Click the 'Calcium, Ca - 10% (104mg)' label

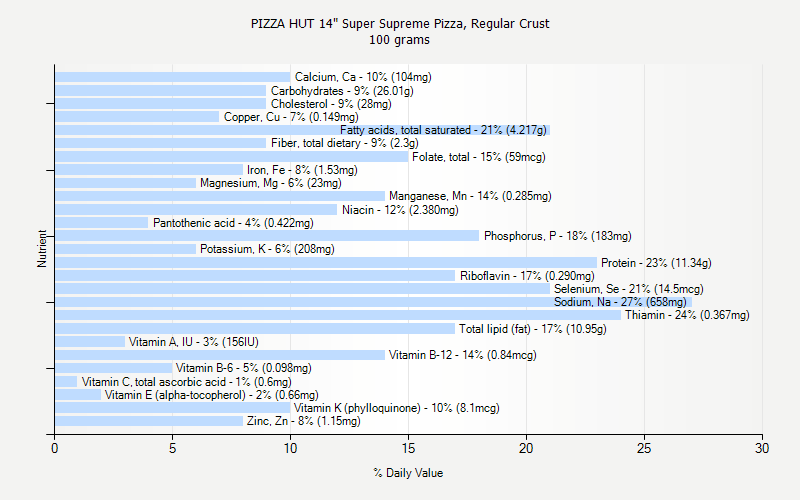[363, 77]
